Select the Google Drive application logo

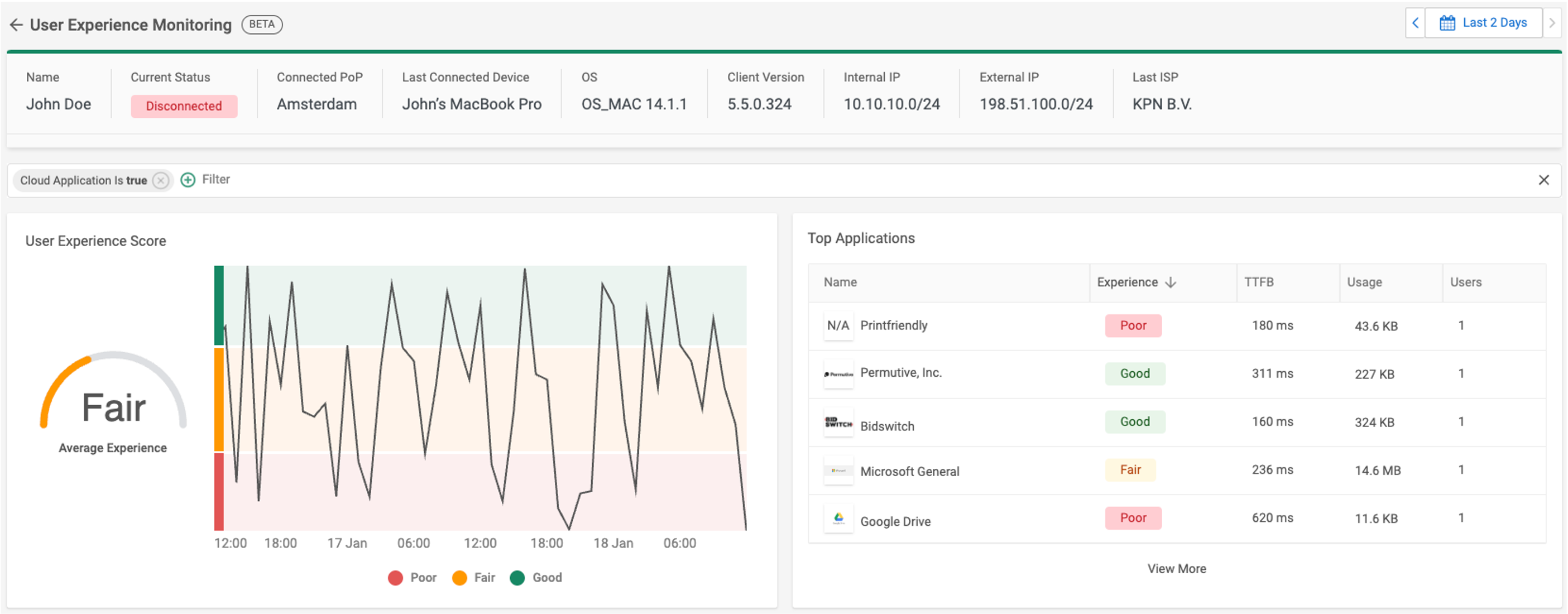pyautogui.click(x=838, y=518)
